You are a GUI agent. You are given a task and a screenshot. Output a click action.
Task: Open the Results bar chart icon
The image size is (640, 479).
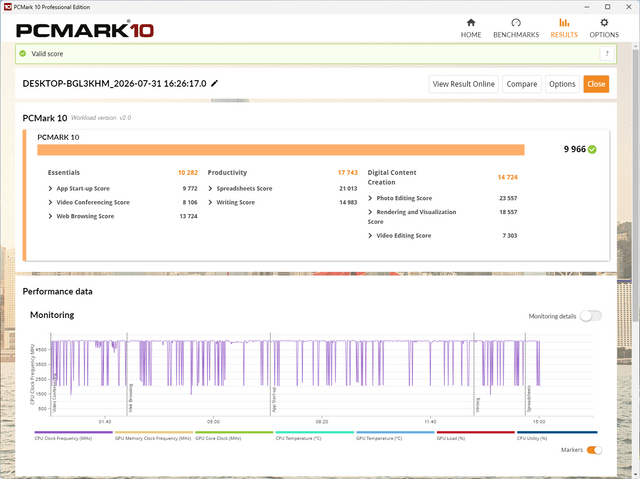[x=564, y=22]
